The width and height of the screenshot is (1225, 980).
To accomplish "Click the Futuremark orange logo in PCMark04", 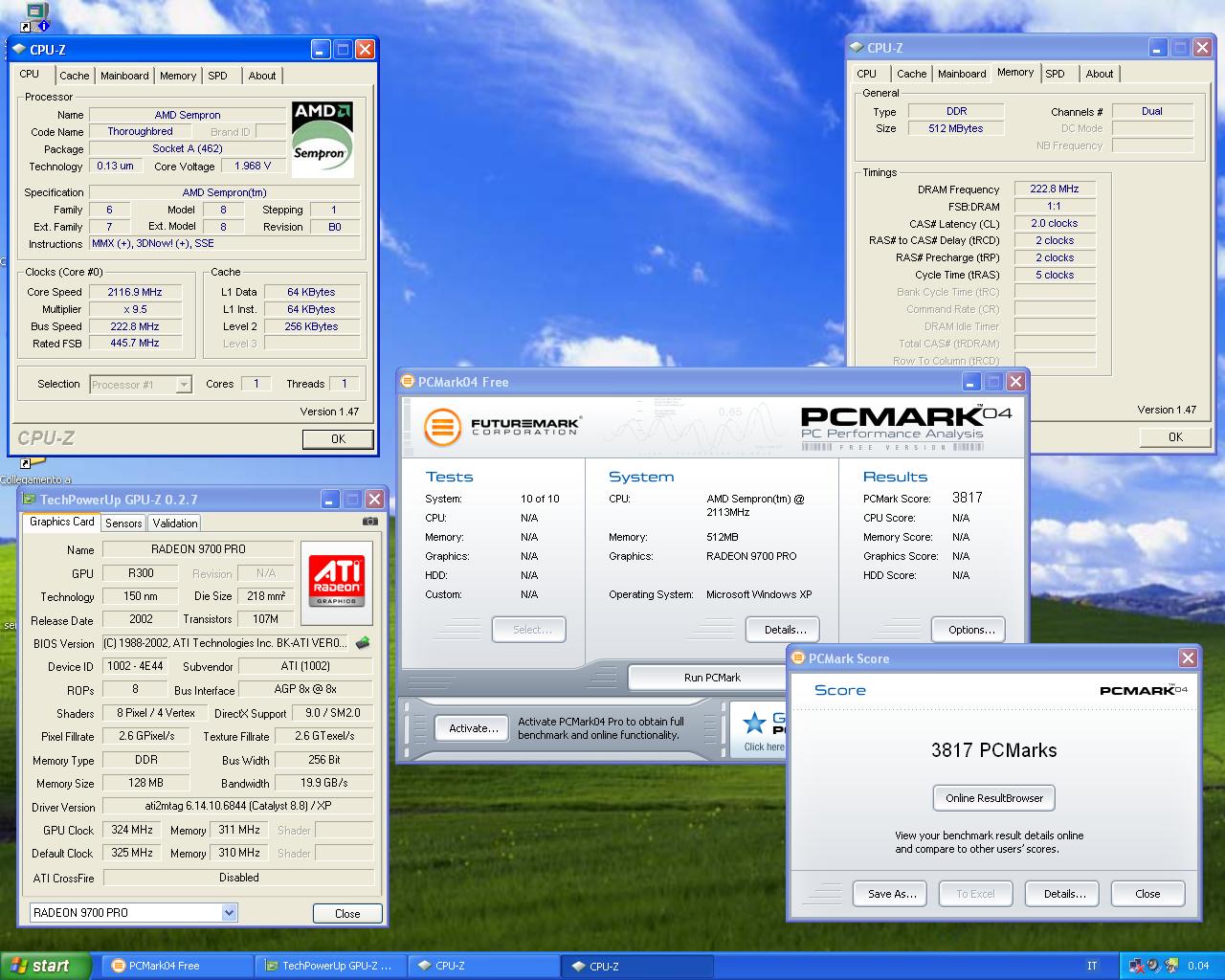I will coord(442,426).
